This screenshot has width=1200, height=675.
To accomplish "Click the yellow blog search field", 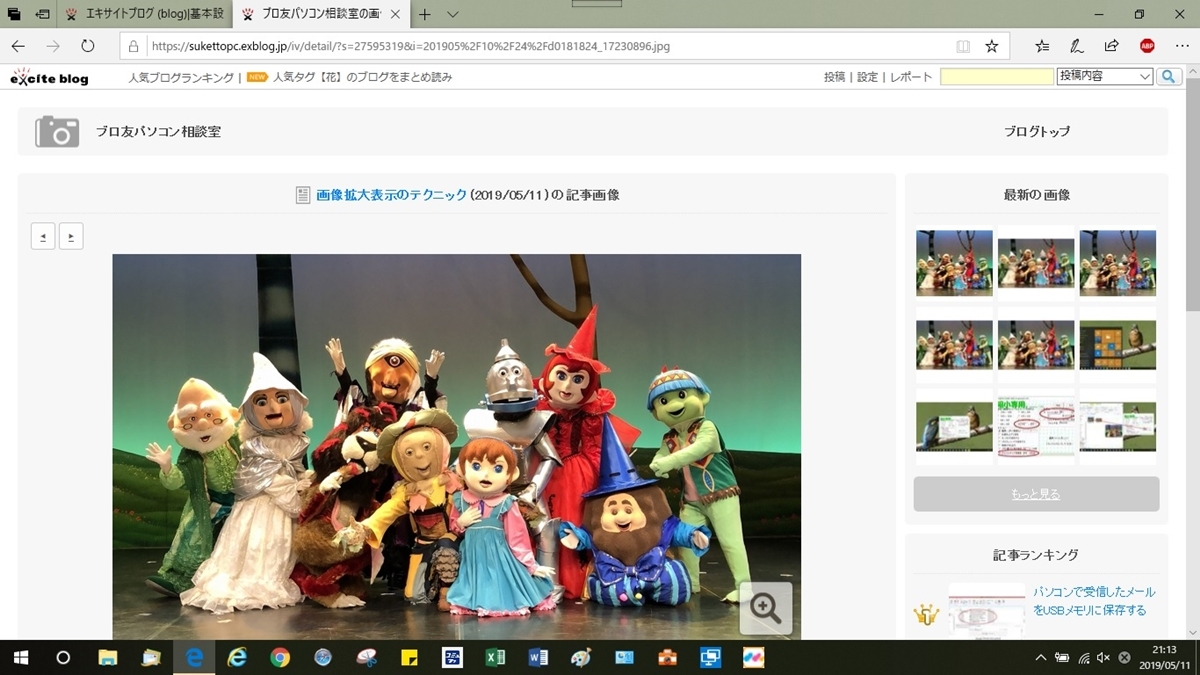I will point(997,77).
